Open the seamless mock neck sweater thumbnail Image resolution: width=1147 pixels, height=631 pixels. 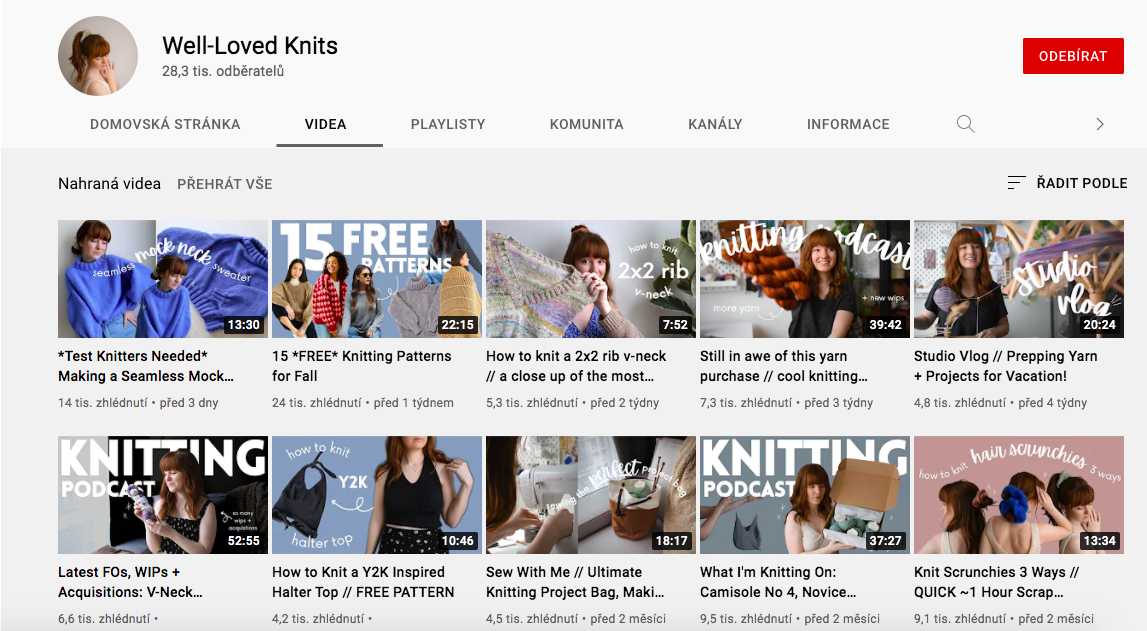[x=163, y=279]
